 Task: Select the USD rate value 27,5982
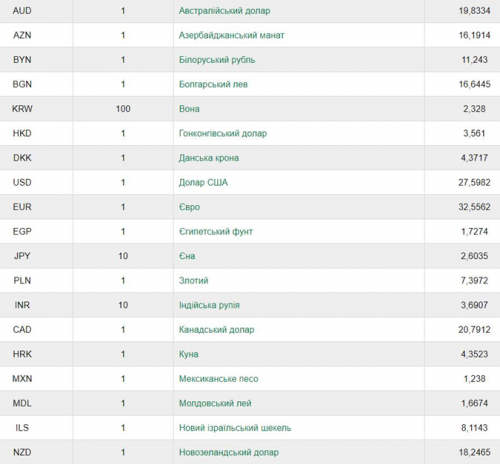click(474, 183)
